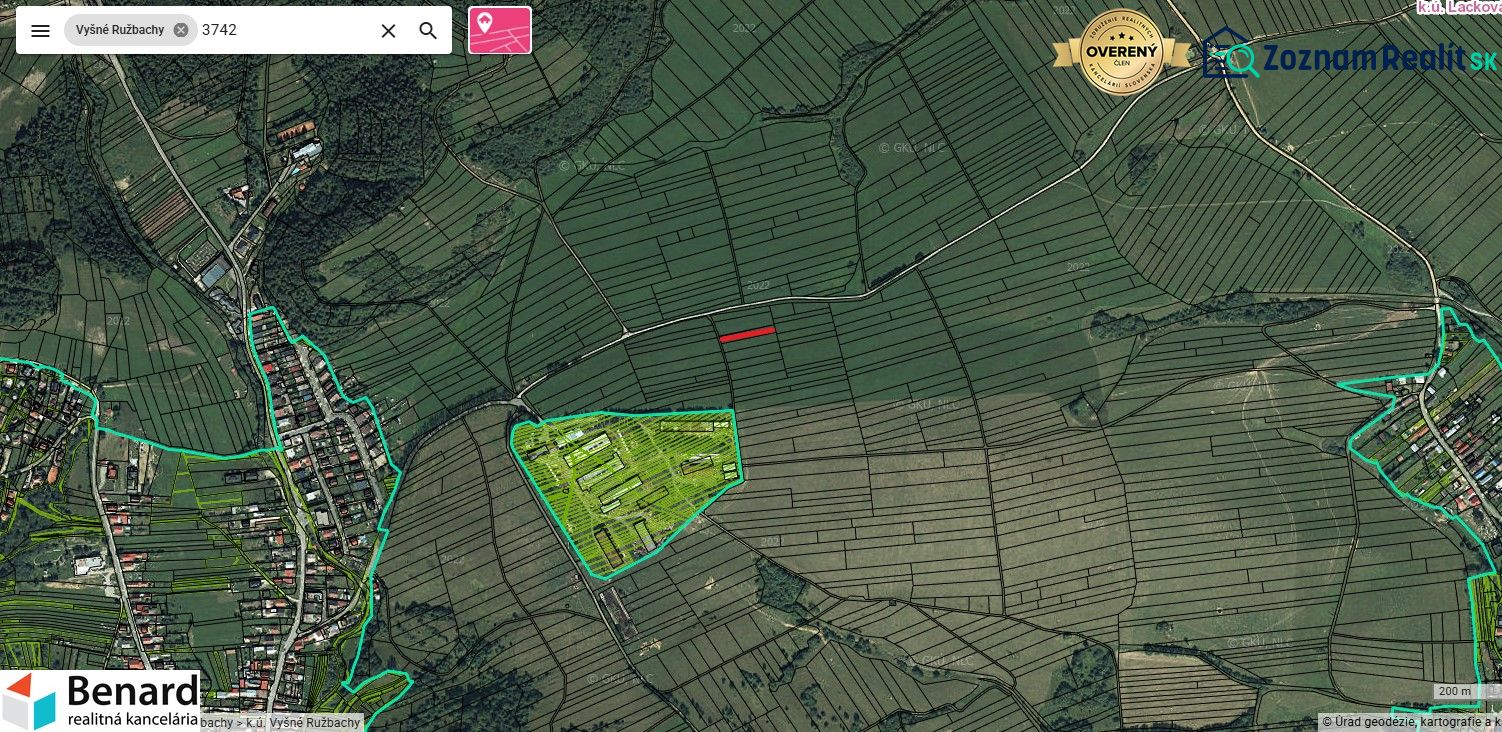The width and height of the screenshot is (1502, 732).
Task: Run search with the magnifier icon
Action: 428,30
